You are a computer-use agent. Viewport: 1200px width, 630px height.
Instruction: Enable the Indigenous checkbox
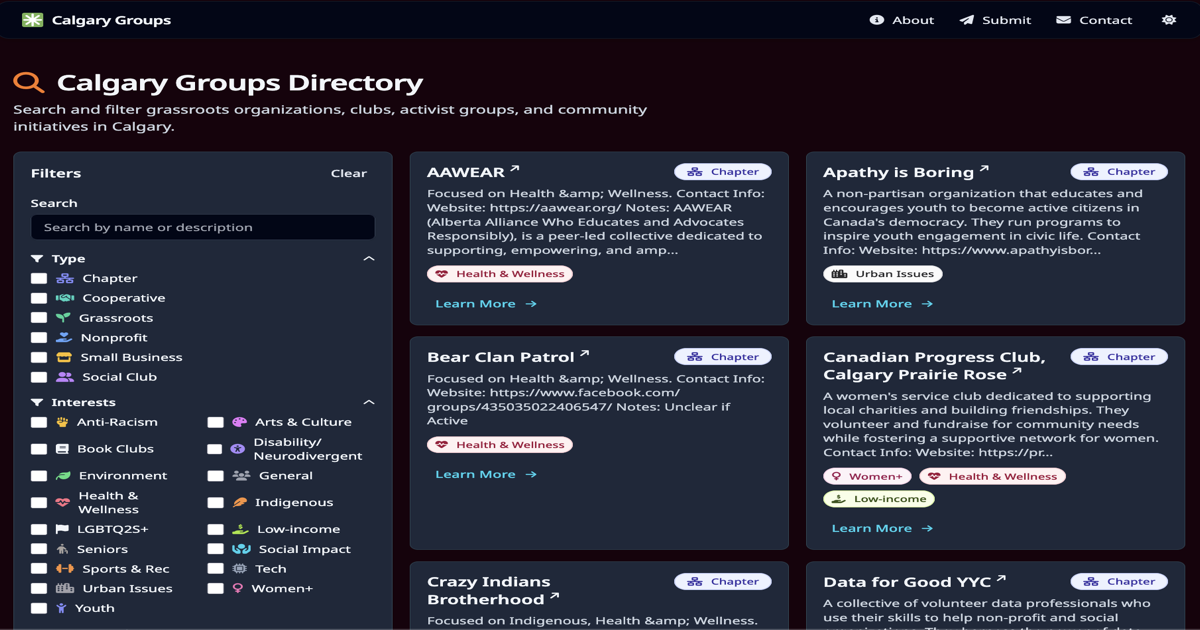[x=215, y=502]
